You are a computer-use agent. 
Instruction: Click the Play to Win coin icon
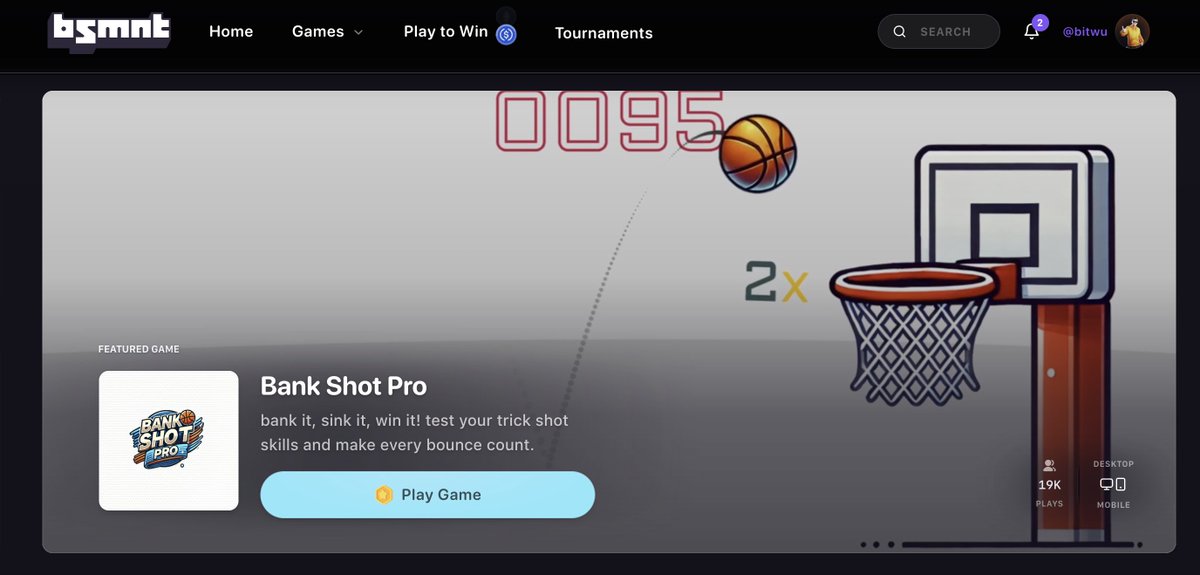(506, 34)
